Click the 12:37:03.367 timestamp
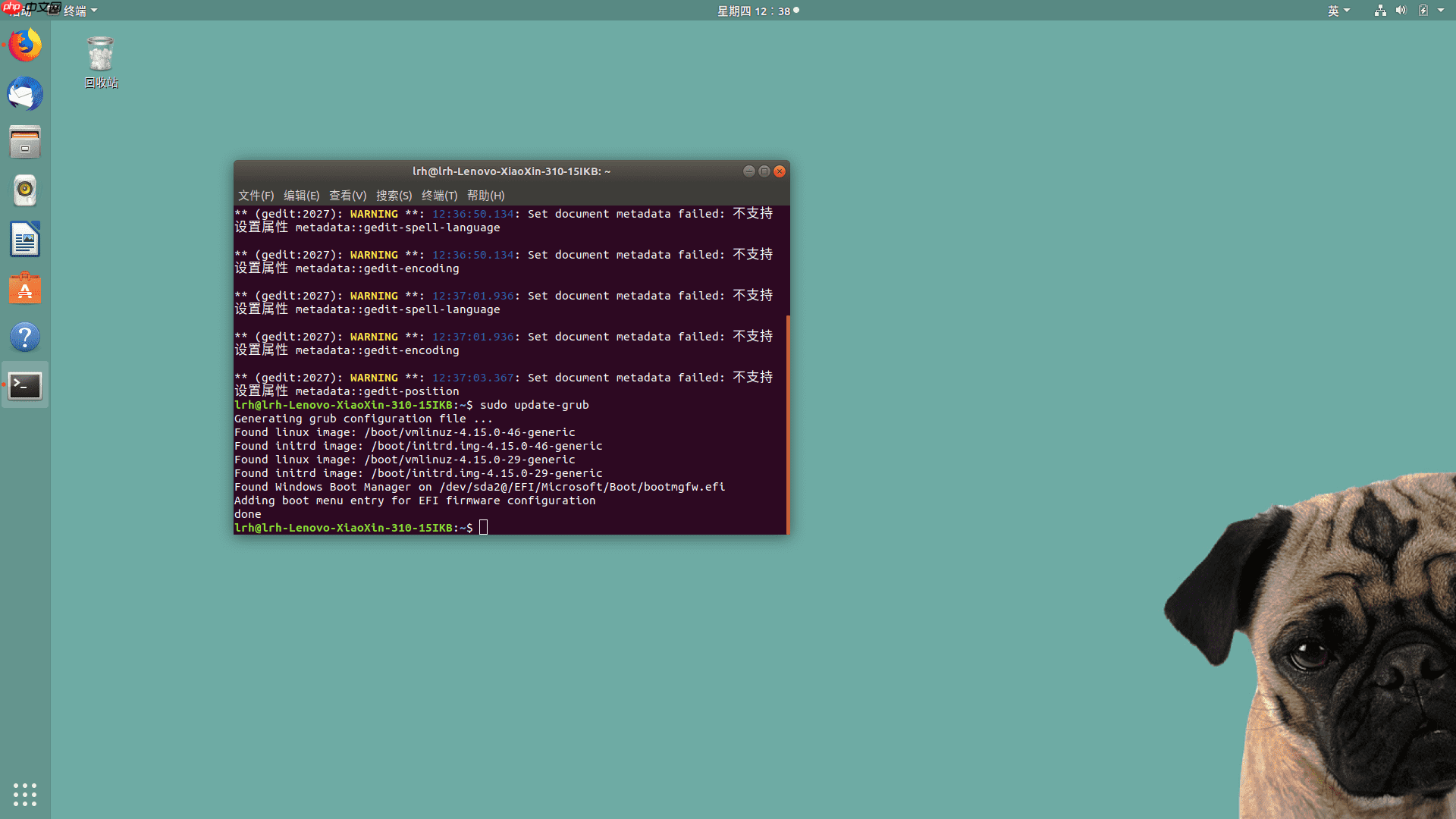This screenshot has width=1456, height=819. coord(473,378)
